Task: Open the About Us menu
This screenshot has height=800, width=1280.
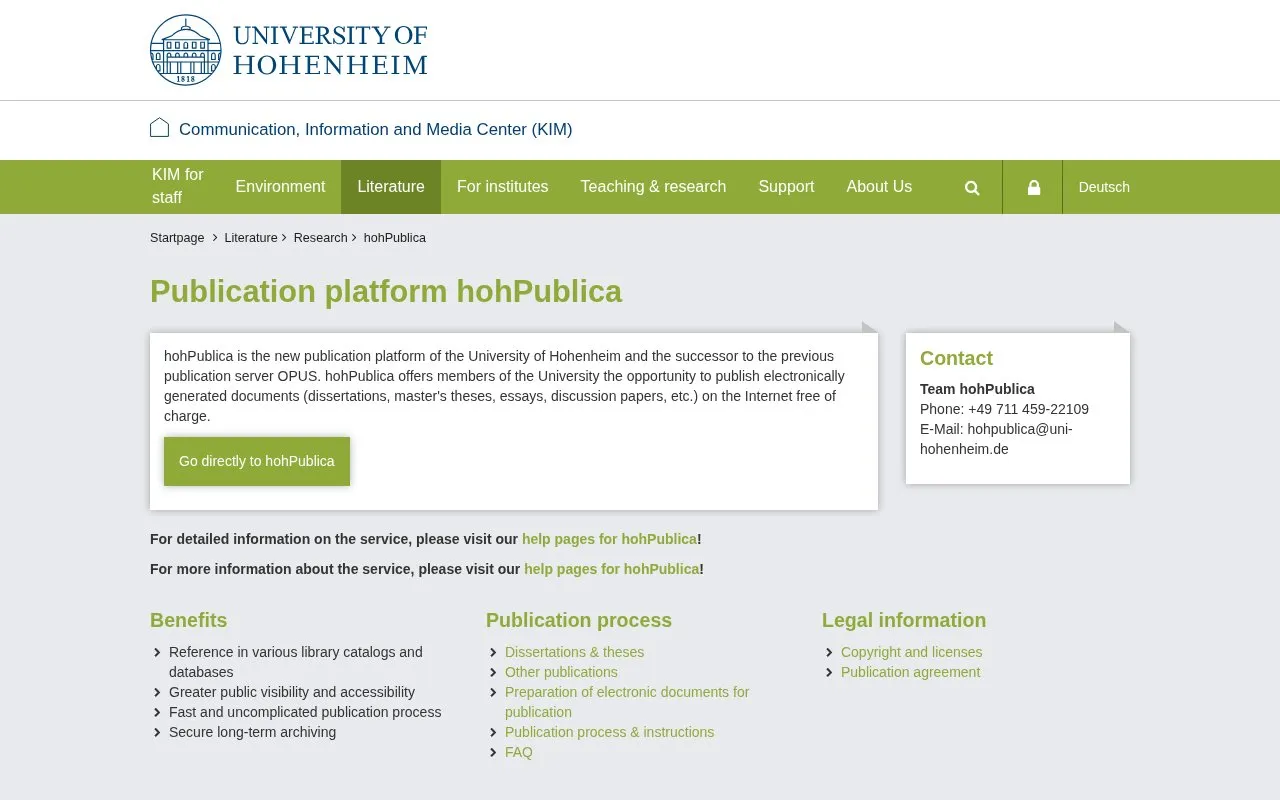Action: pos(879,187)
